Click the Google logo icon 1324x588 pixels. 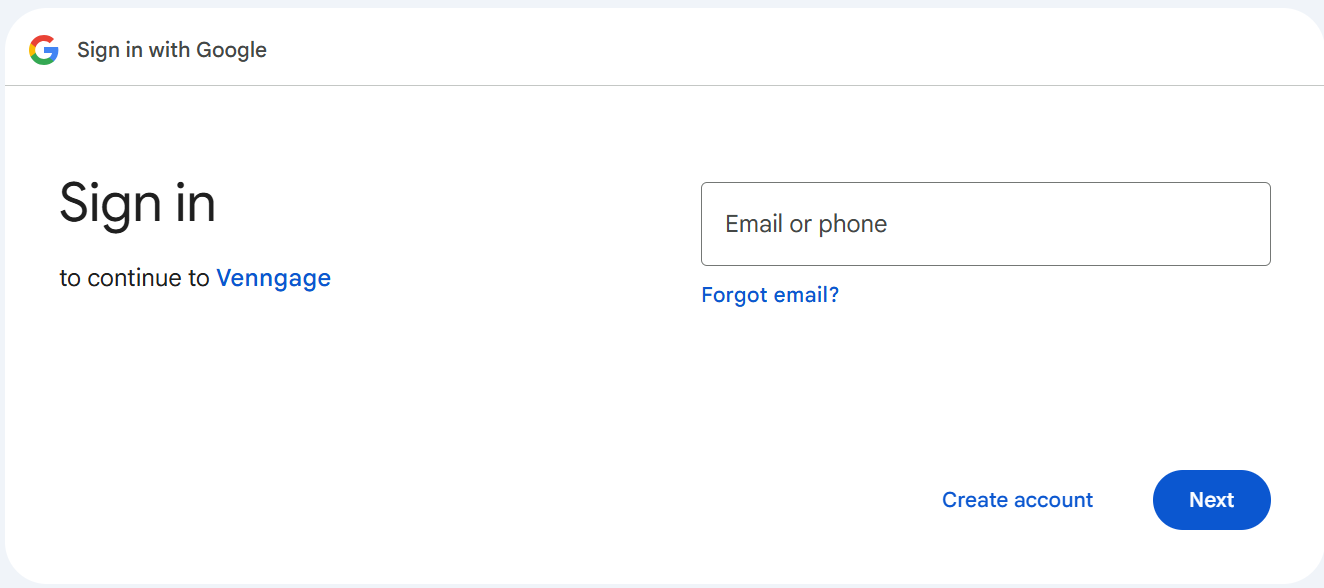(x=44, y=50)
